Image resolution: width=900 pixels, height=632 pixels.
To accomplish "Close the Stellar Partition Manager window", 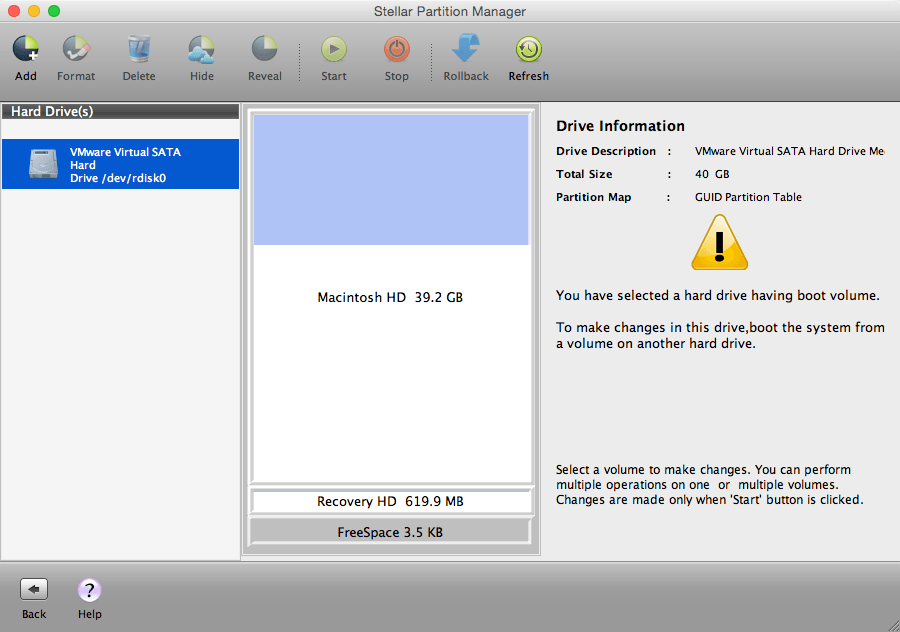I will coord(14,11).
